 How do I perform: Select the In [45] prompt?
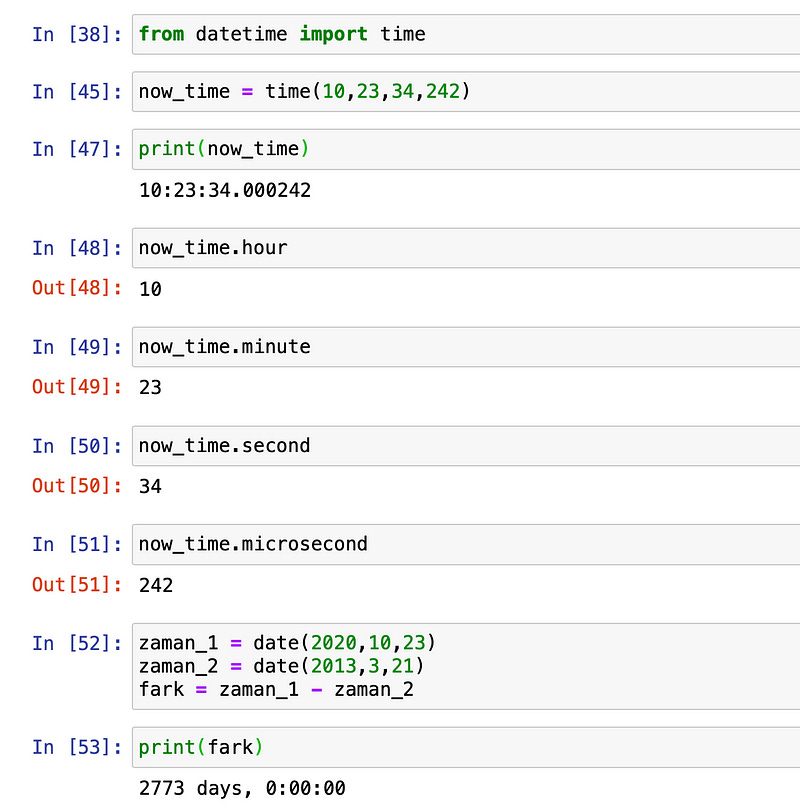tap(77, 92)
